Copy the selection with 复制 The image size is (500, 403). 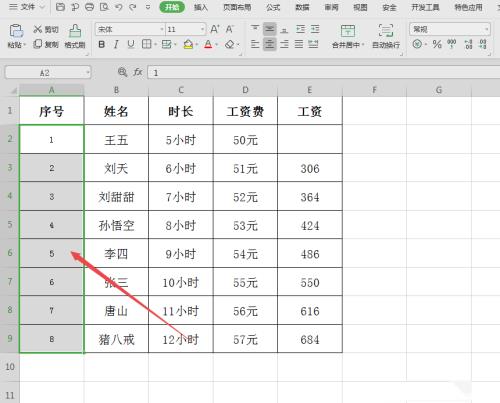pos(46,44)
